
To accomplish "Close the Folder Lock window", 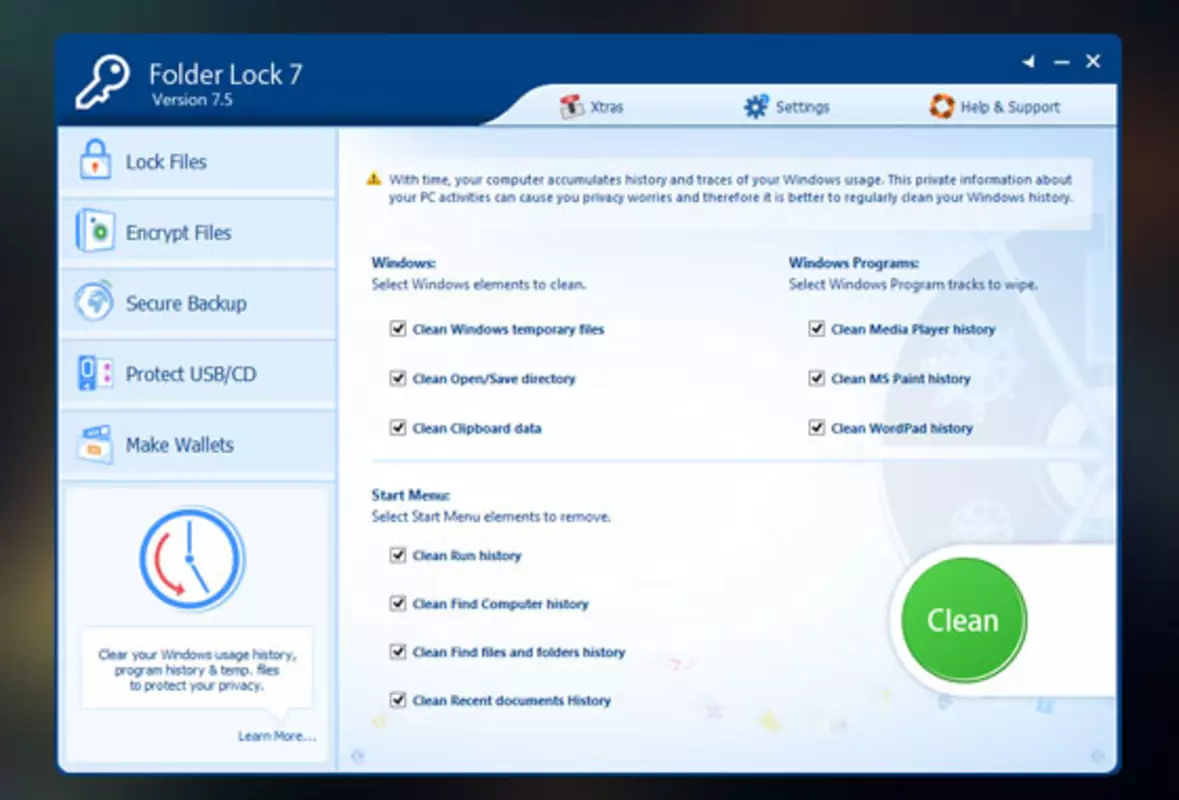I will point(1093,62).
